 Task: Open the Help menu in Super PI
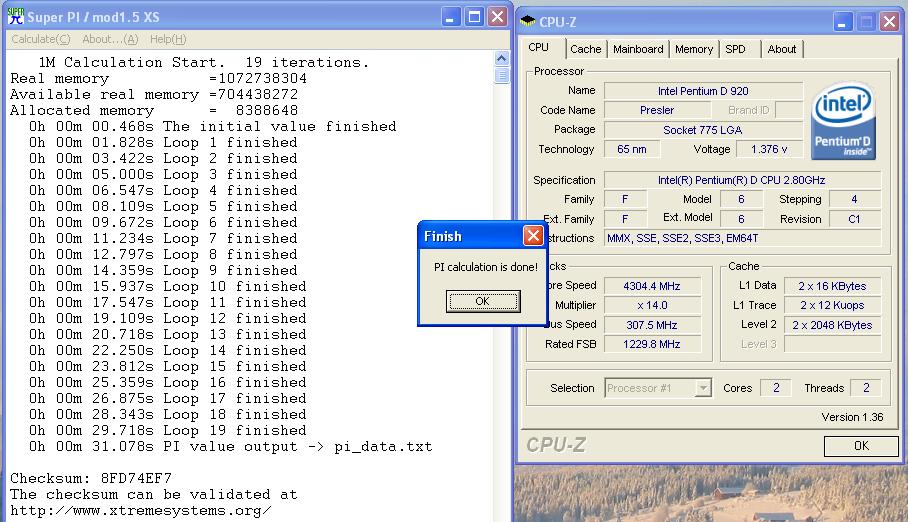pos(168,39)
